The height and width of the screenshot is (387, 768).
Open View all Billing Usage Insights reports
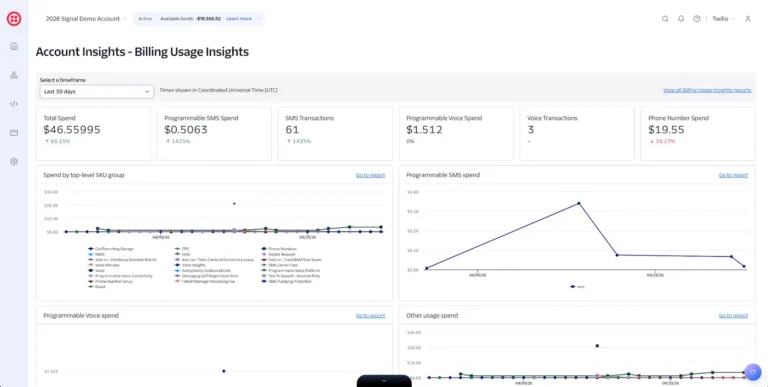click(x=707, y=90)
